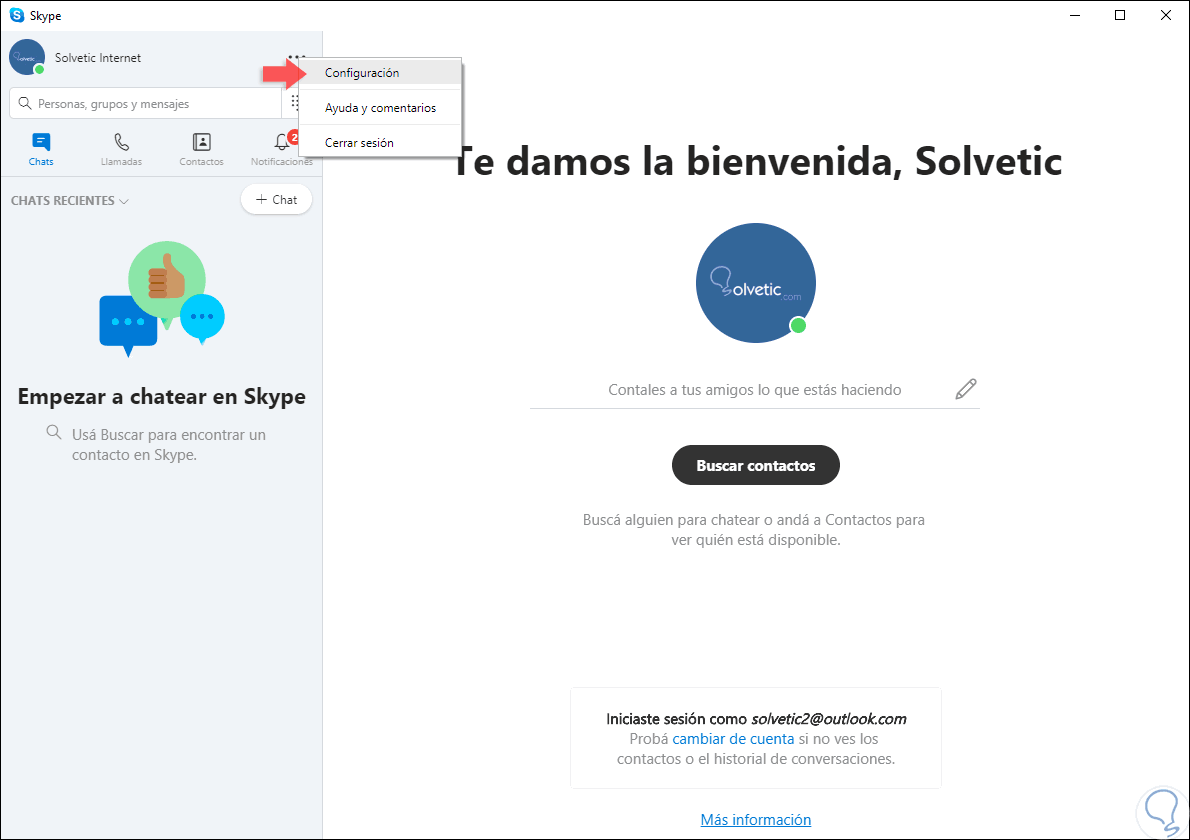
Task: Click the mood text field Contales a tus amigos
Action: coord(754,390)
